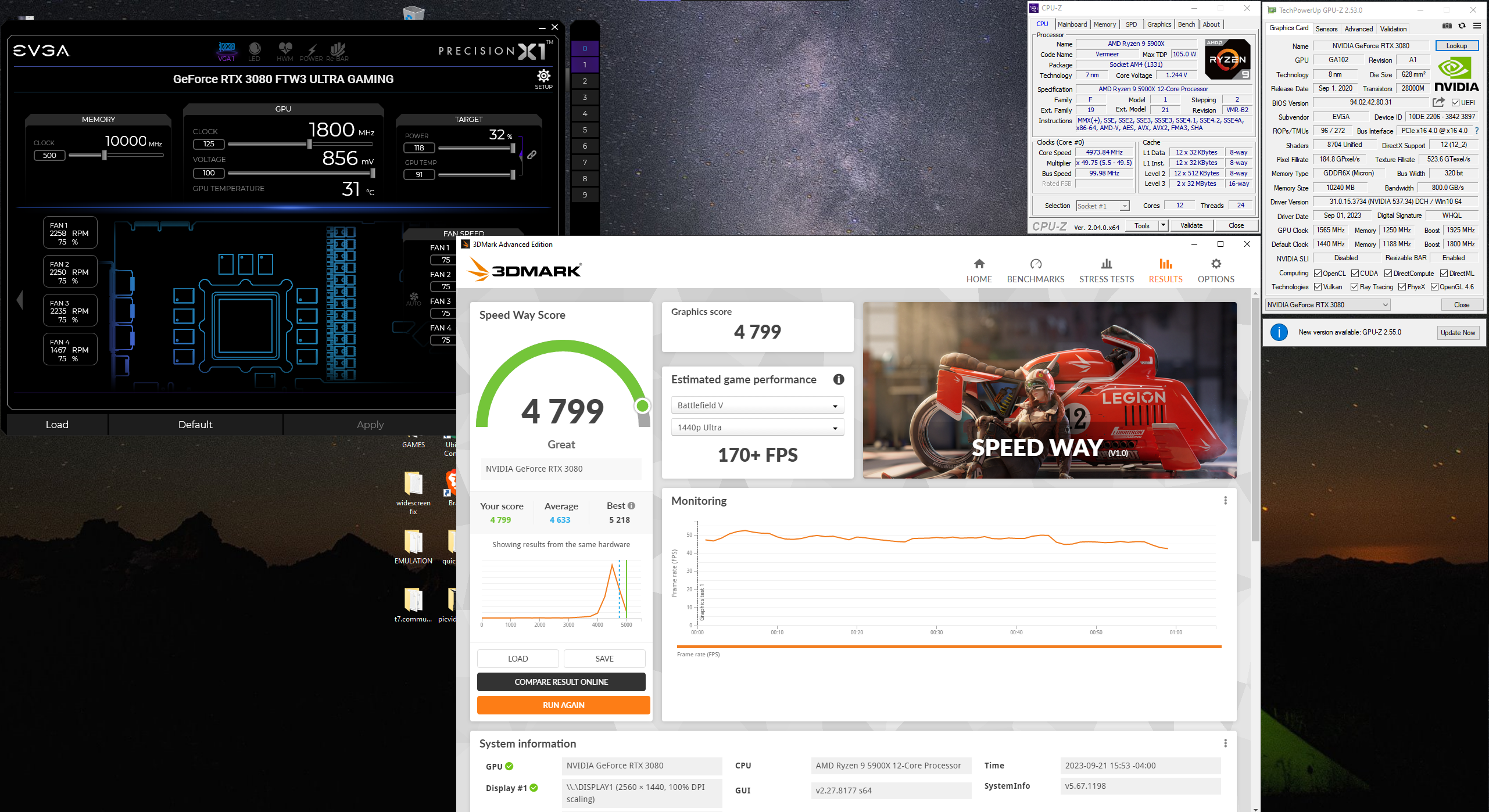Toggle power and temp target link icon
The image size is (1489, 812).
click(x=532, y=155)
